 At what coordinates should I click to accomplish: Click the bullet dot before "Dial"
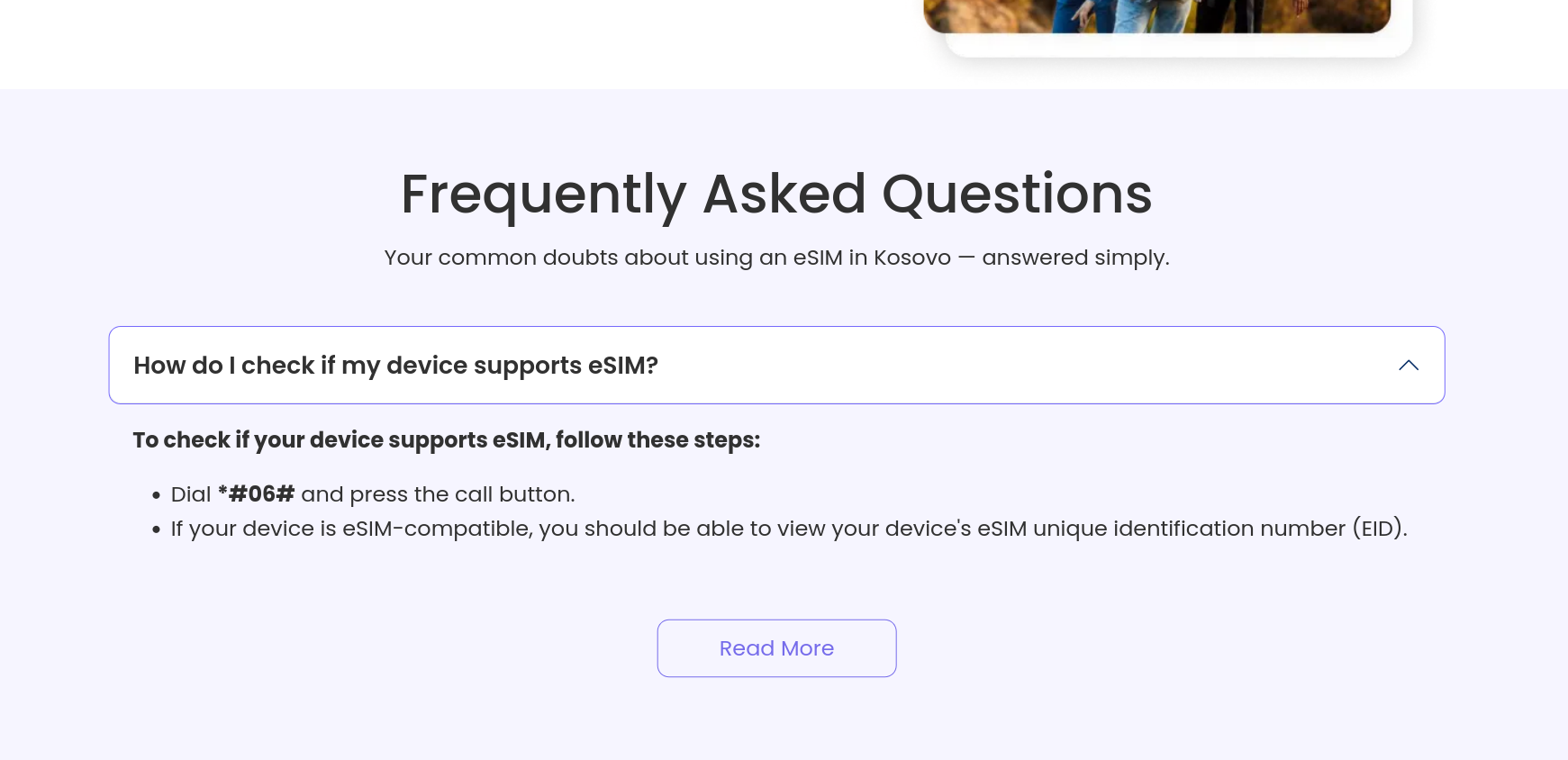tap(157, 495)
